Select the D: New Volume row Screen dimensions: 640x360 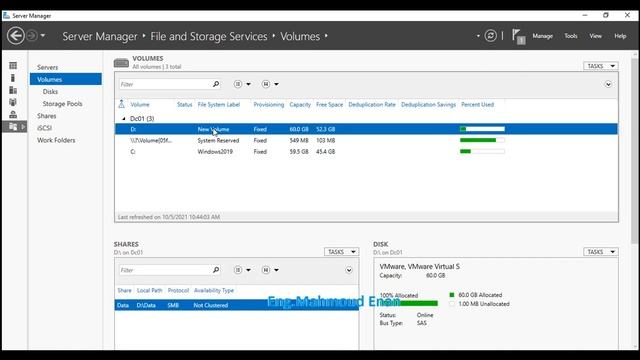click(x=366, y=129)
